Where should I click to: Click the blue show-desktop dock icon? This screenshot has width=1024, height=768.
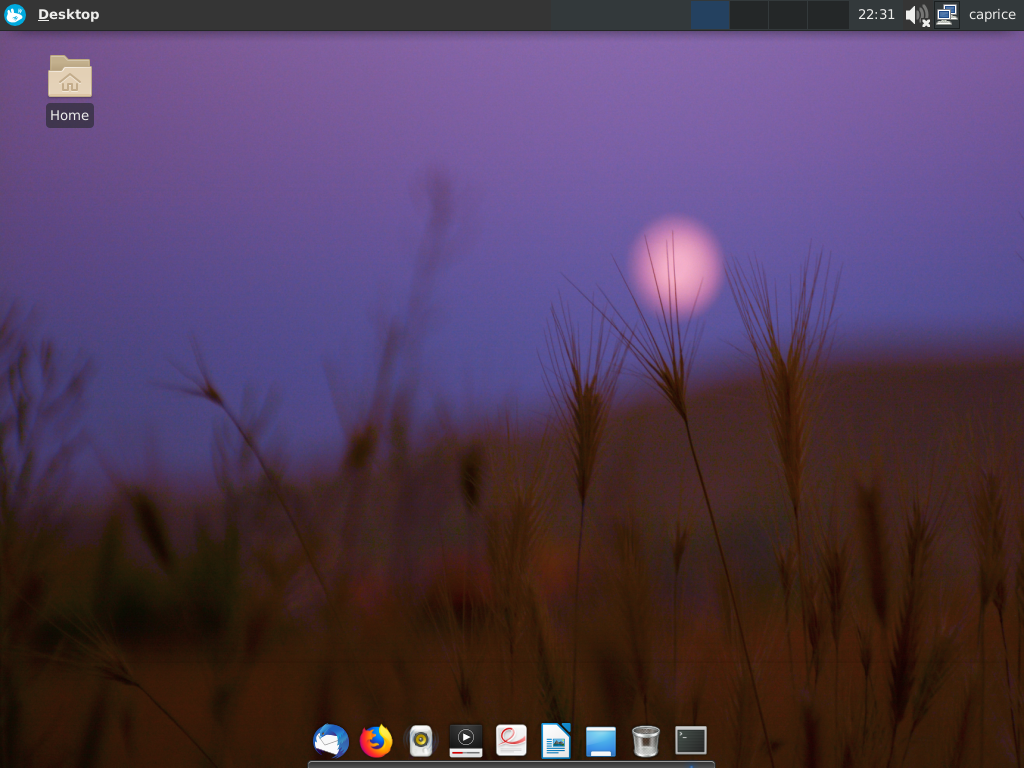point(601,742)
